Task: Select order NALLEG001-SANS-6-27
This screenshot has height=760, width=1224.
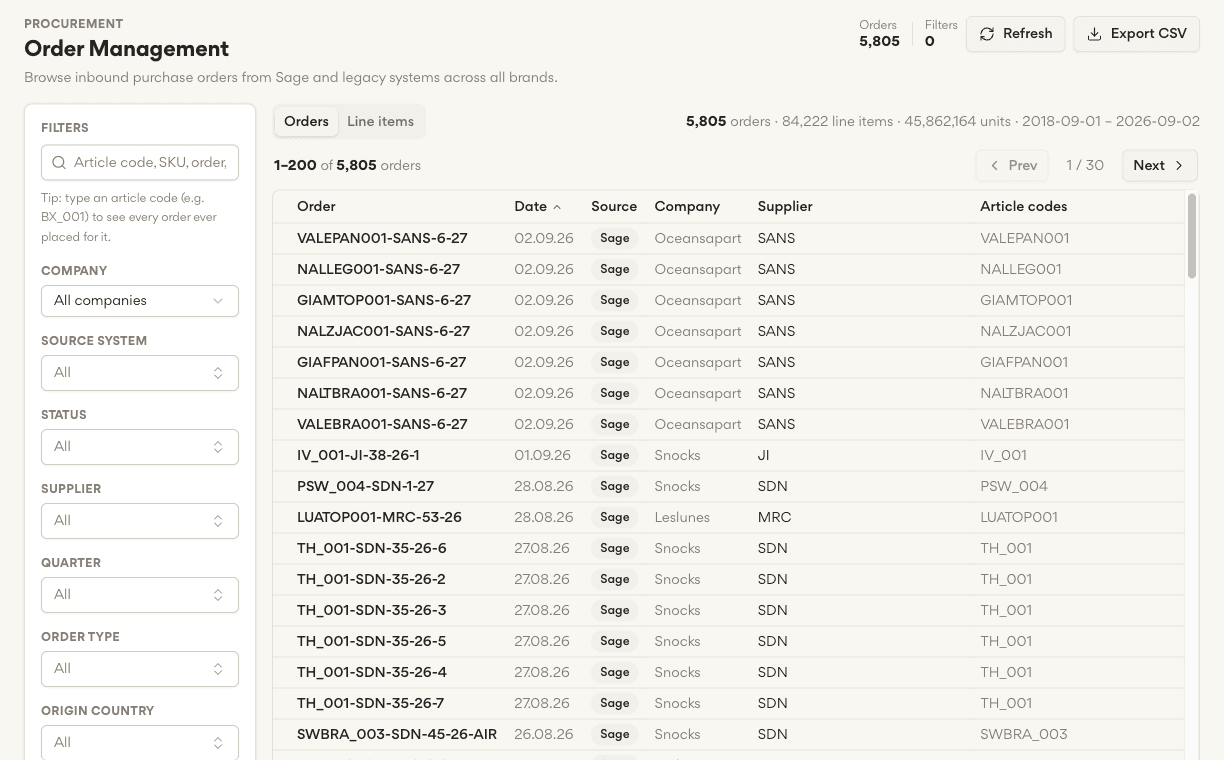Action: click(378, 270)
